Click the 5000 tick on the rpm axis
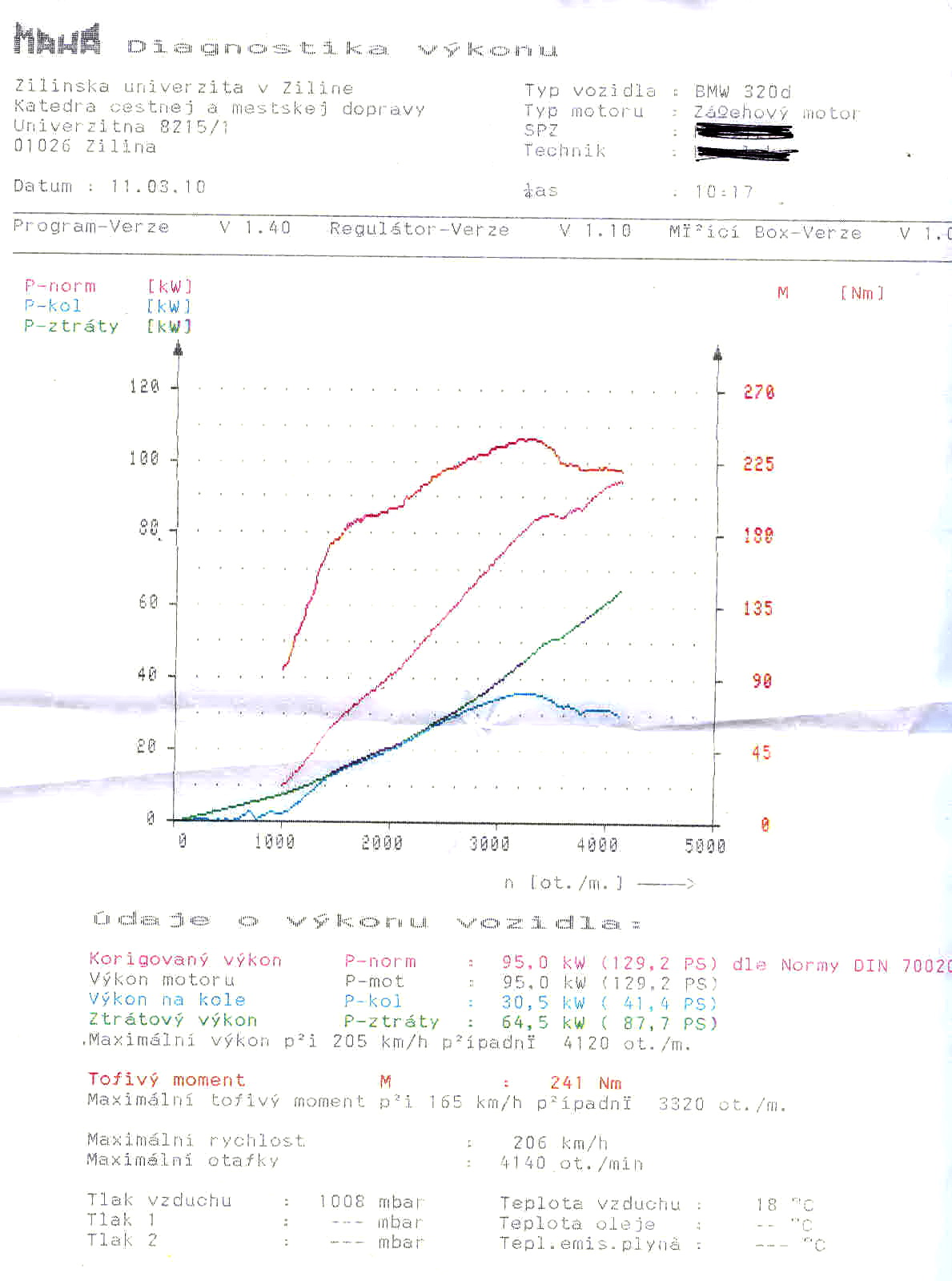 [x=705, y=845]
